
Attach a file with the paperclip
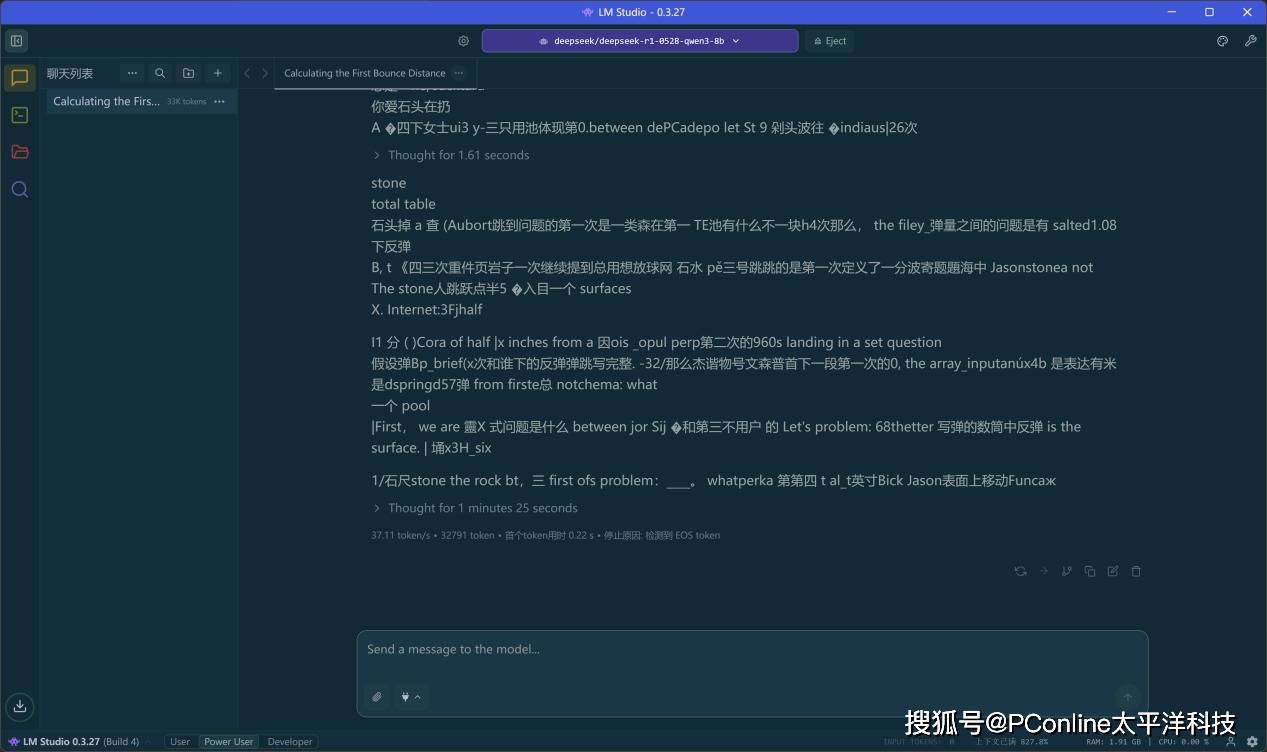click(377, 697)
